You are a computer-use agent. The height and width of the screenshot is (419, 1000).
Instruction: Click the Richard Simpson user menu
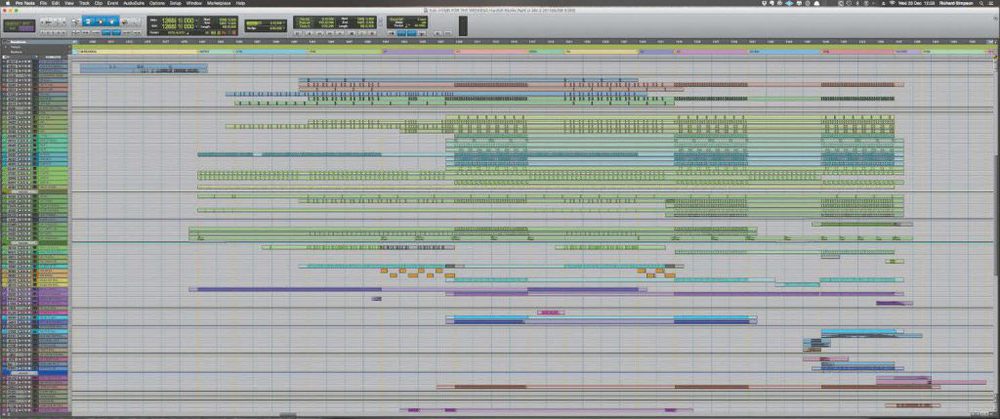[x=957, y=3]
